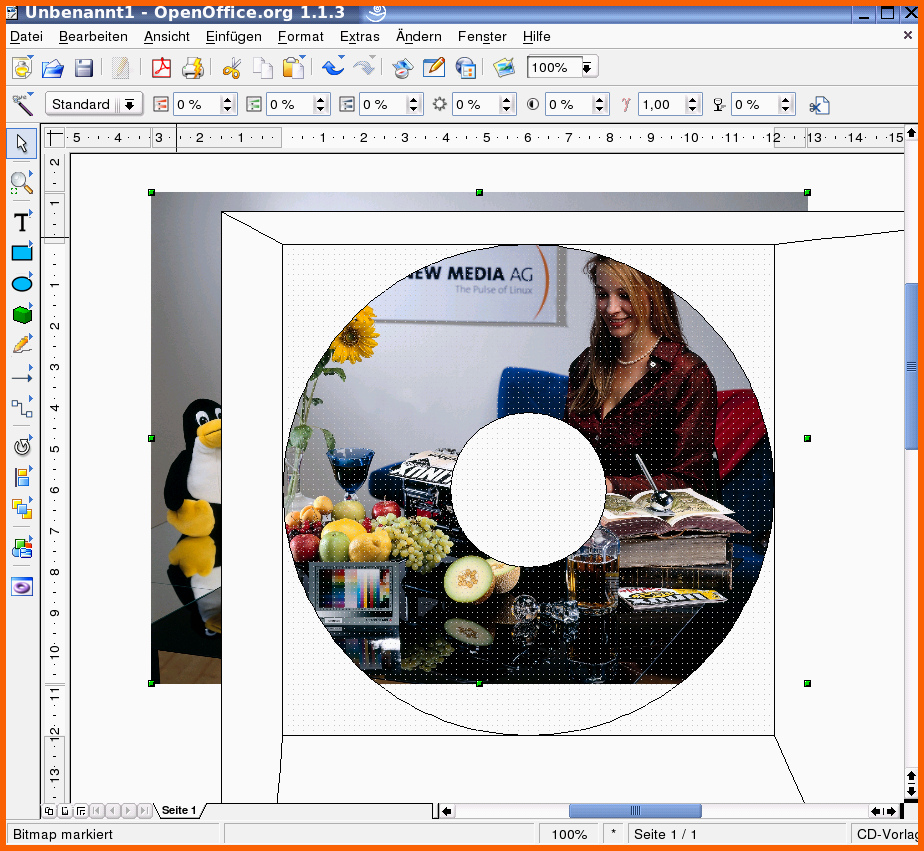Open the Ansicht menu
This screenshot has width=924, height=851.
pos(167,37)
